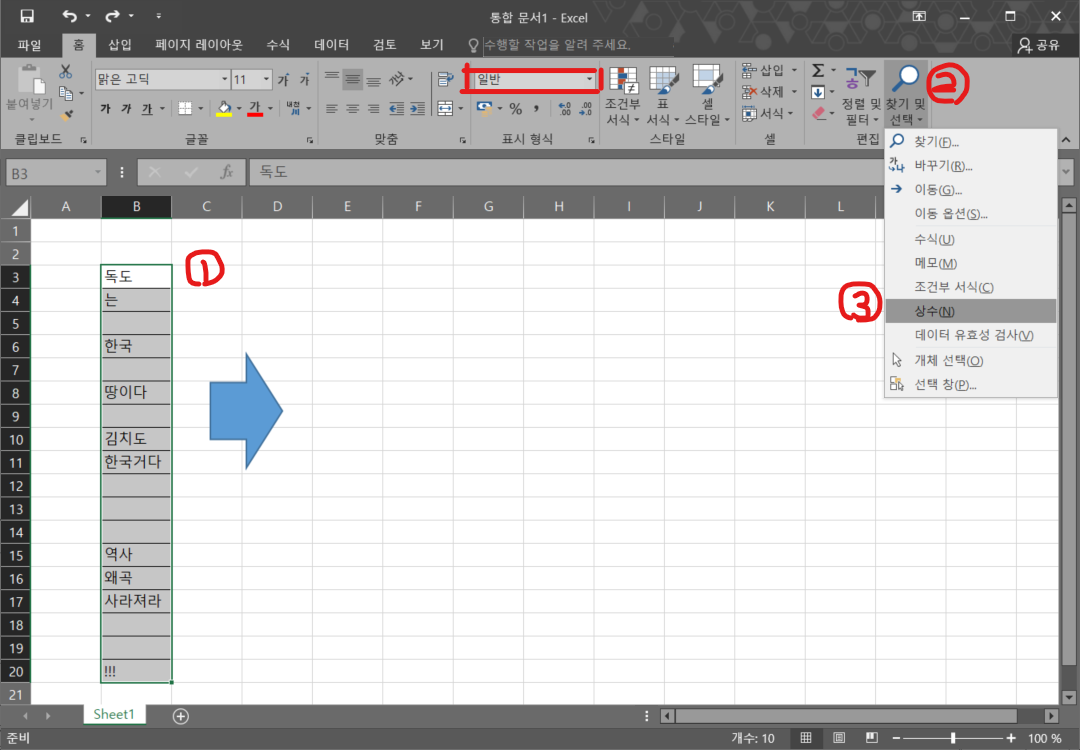Toggle Underline (가) formatting
1080x750 pixels.
(x=147, y=109)
